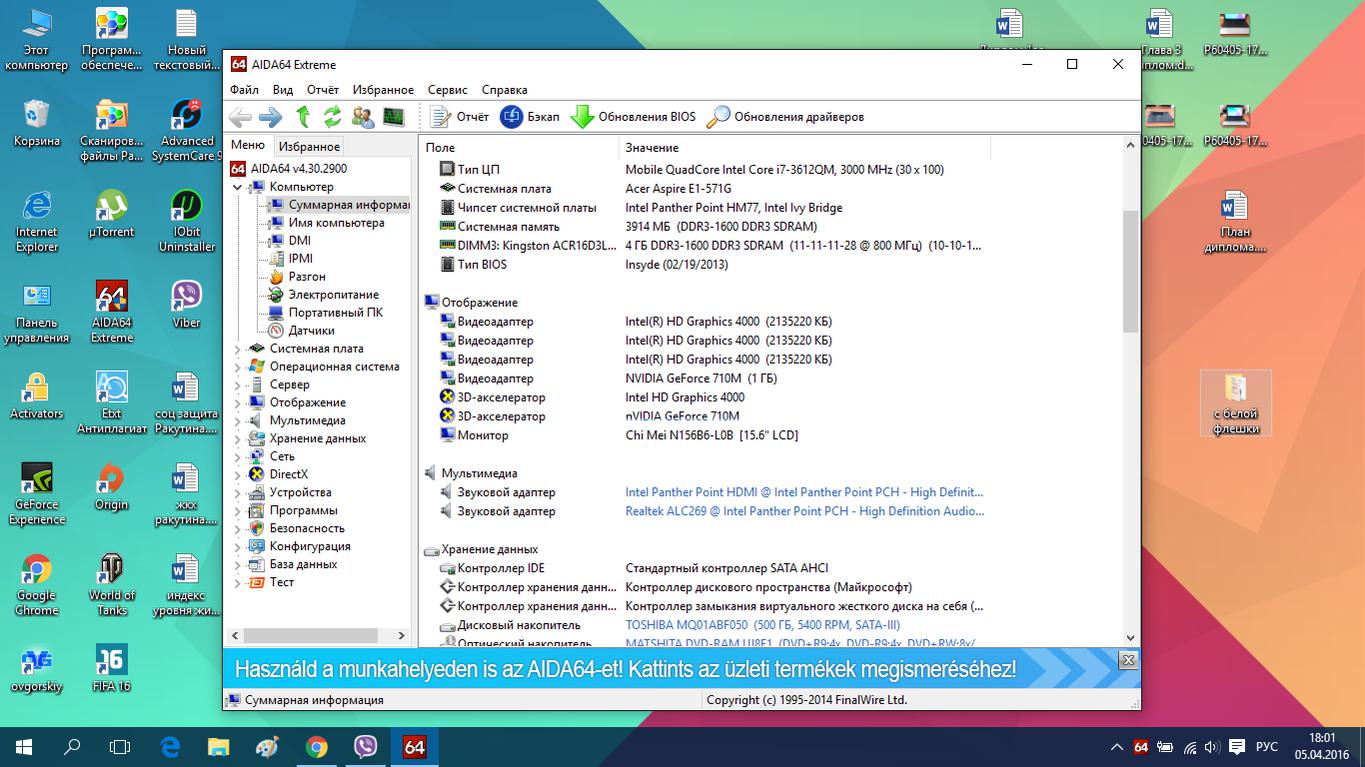Click Обновления BIOS toolbar button
Image resolution: width=1365 pixels, height=767 pixels.
633,117
